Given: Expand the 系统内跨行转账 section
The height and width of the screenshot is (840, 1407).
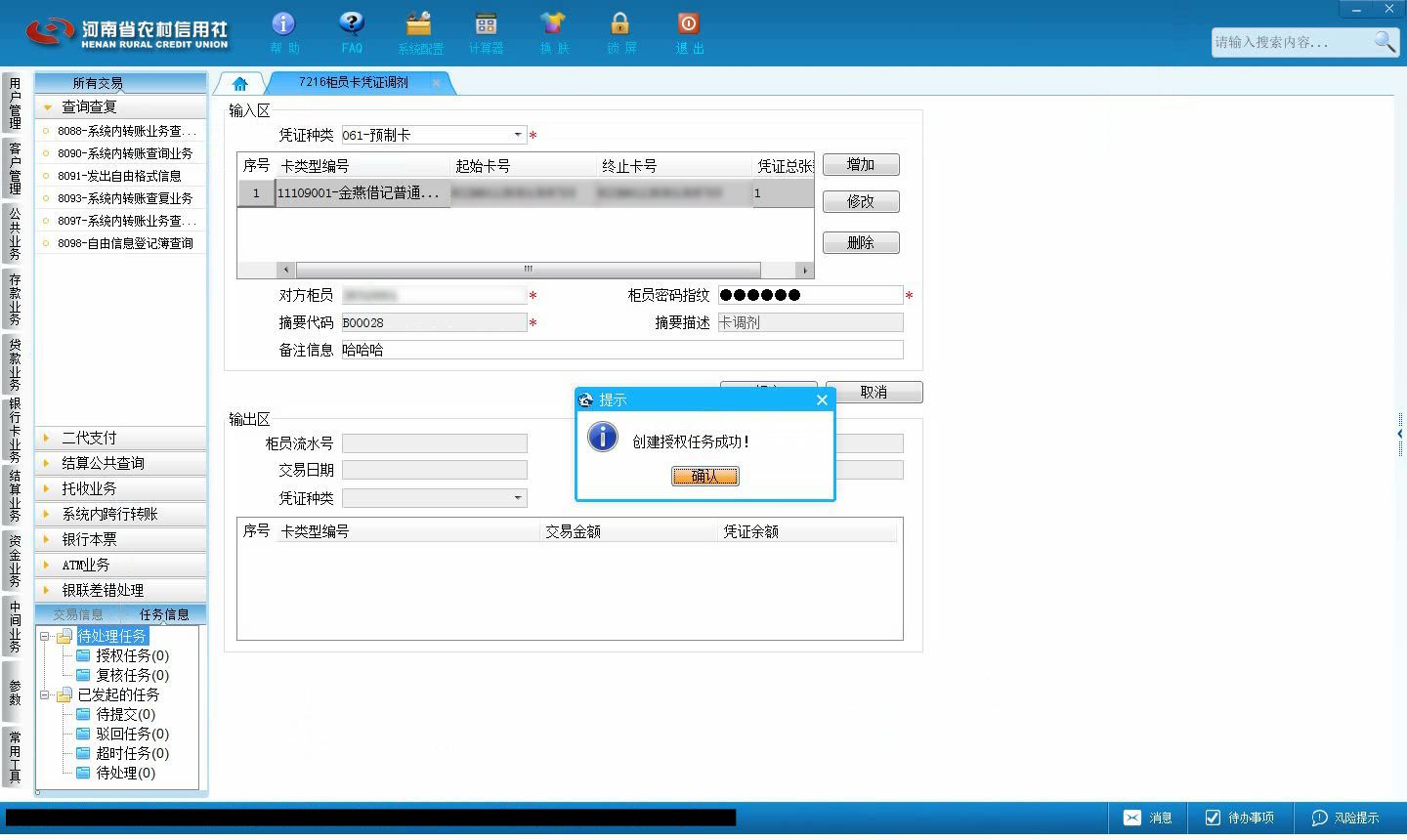Looking at the screenshot, I should point(121,514).
